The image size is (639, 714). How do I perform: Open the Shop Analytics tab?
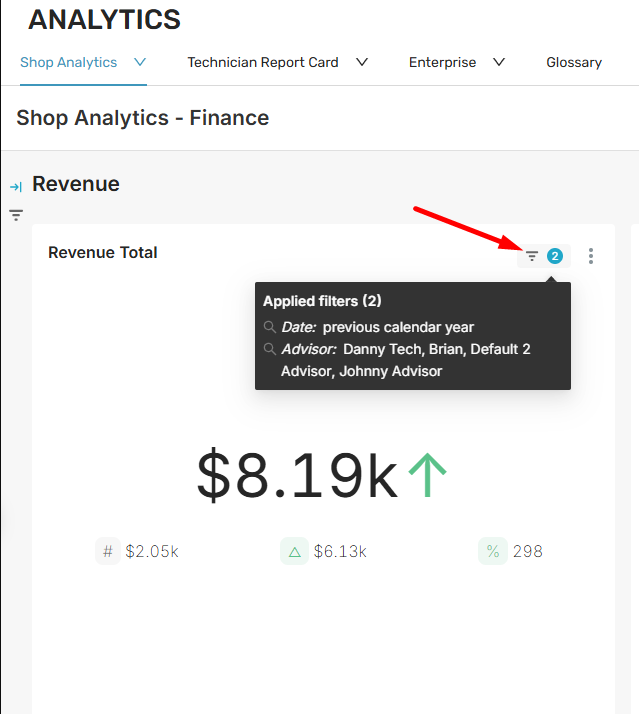[x=68, y=62]
